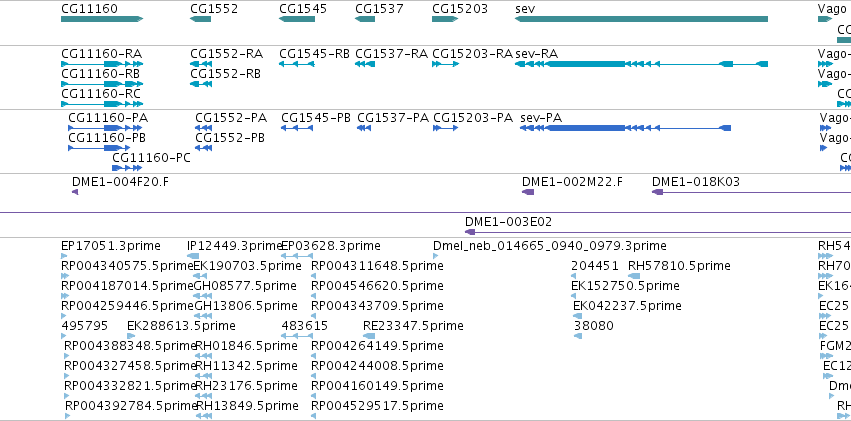Viewport: 851px width, 421px height.
Task: Click the sev-RA transcript glyph
Action: (x=641, y=64)
